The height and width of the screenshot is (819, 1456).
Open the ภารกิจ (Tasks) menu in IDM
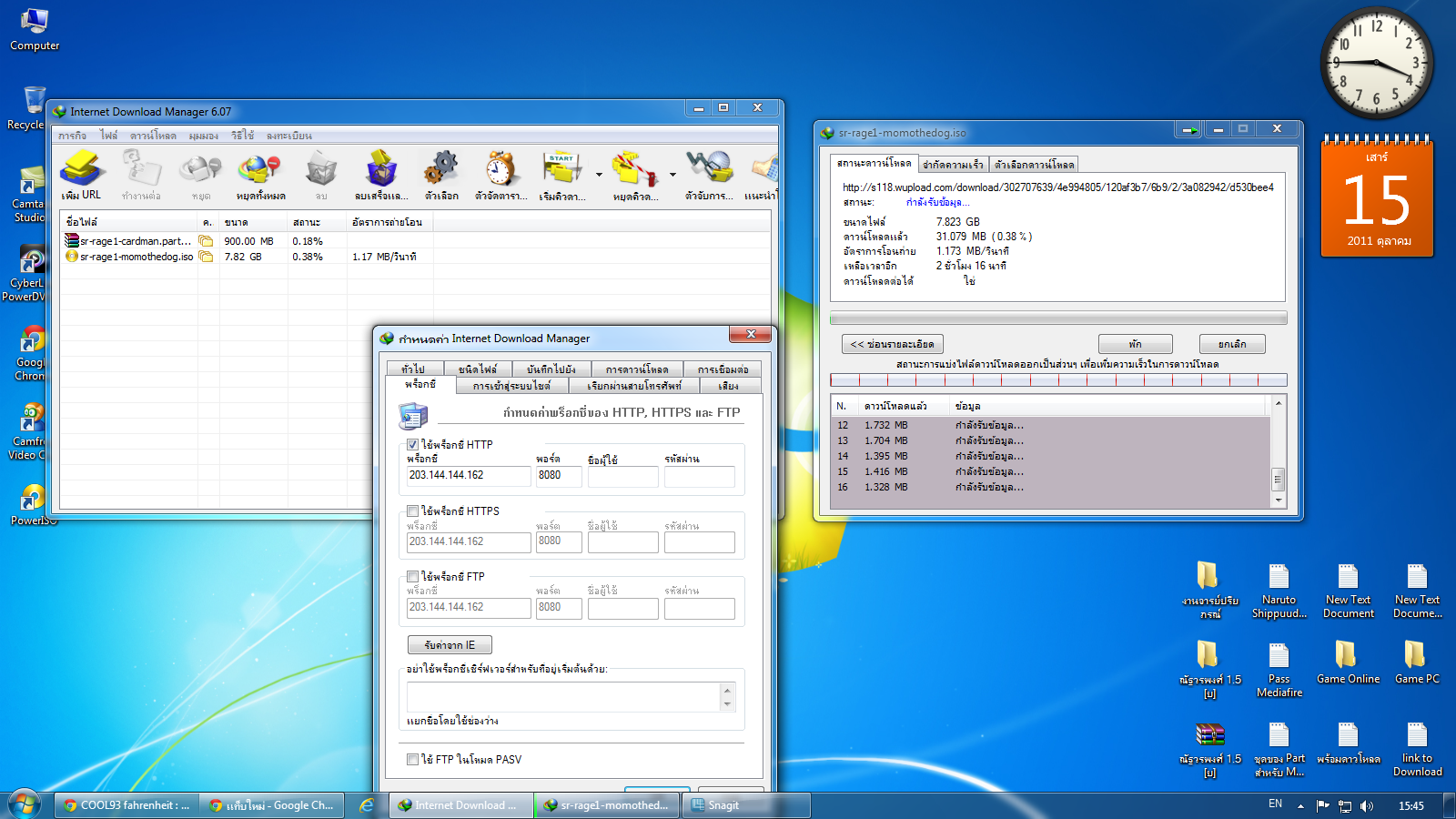(73, 136)
